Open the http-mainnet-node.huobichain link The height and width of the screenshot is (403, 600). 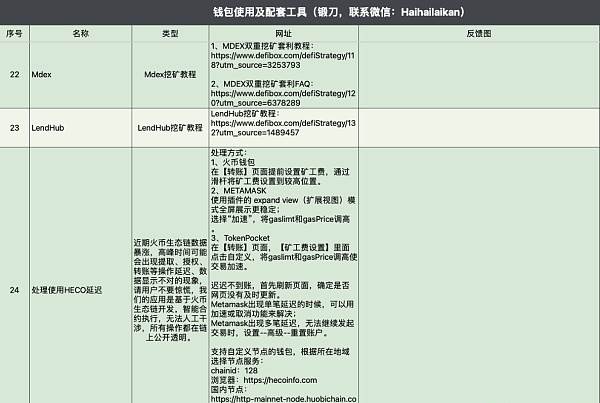click(x=284, y=399)
